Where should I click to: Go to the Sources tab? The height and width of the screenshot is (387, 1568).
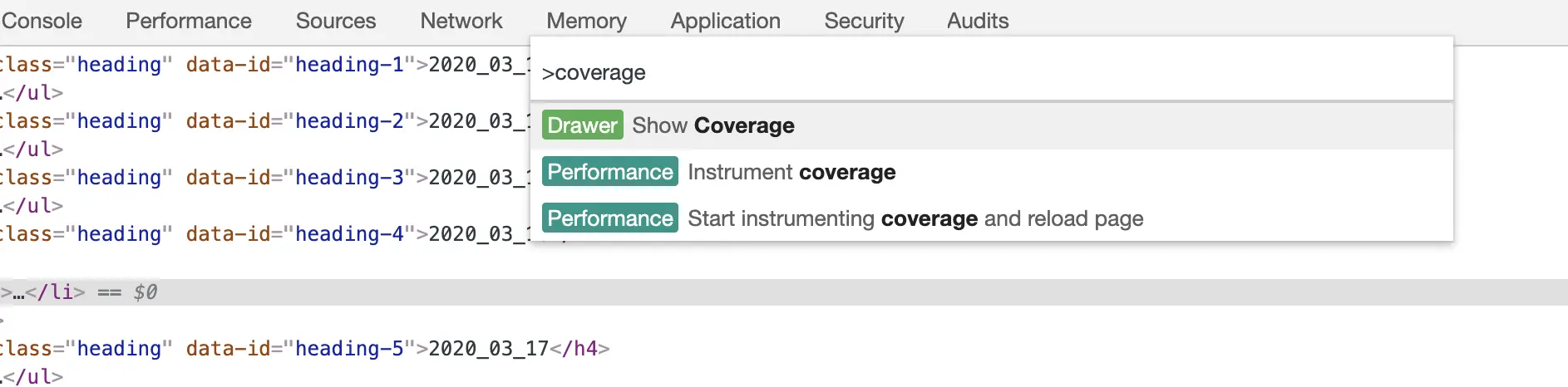pyautogui.click(x=336, y=21)
